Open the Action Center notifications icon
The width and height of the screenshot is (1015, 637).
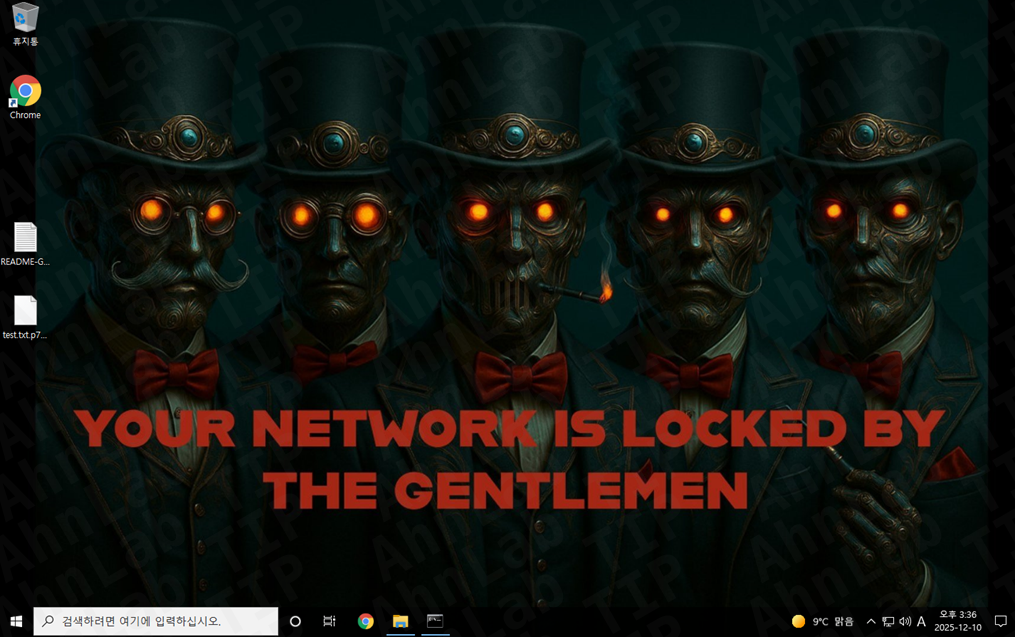(999, 621)
